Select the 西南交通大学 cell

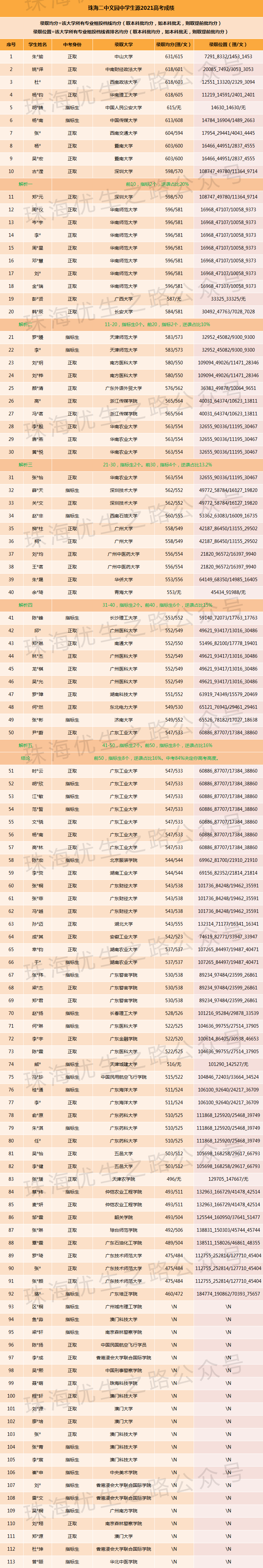click(x=124, y=133)
